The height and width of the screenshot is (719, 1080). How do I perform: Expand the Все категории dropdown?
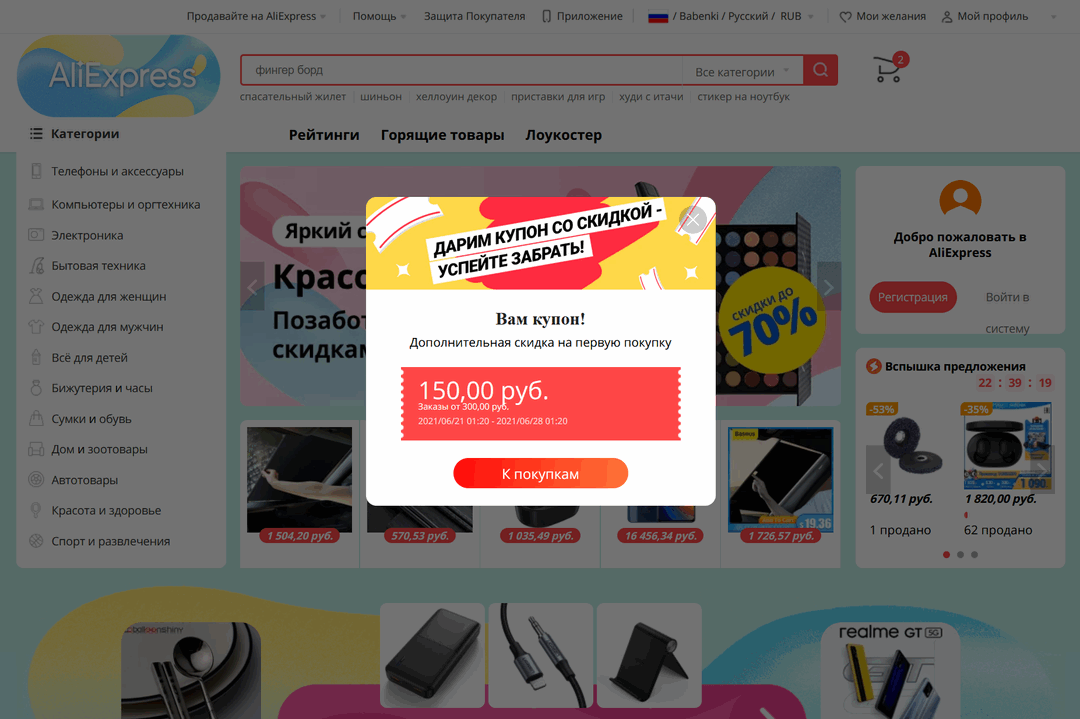[x=742, y=72]
